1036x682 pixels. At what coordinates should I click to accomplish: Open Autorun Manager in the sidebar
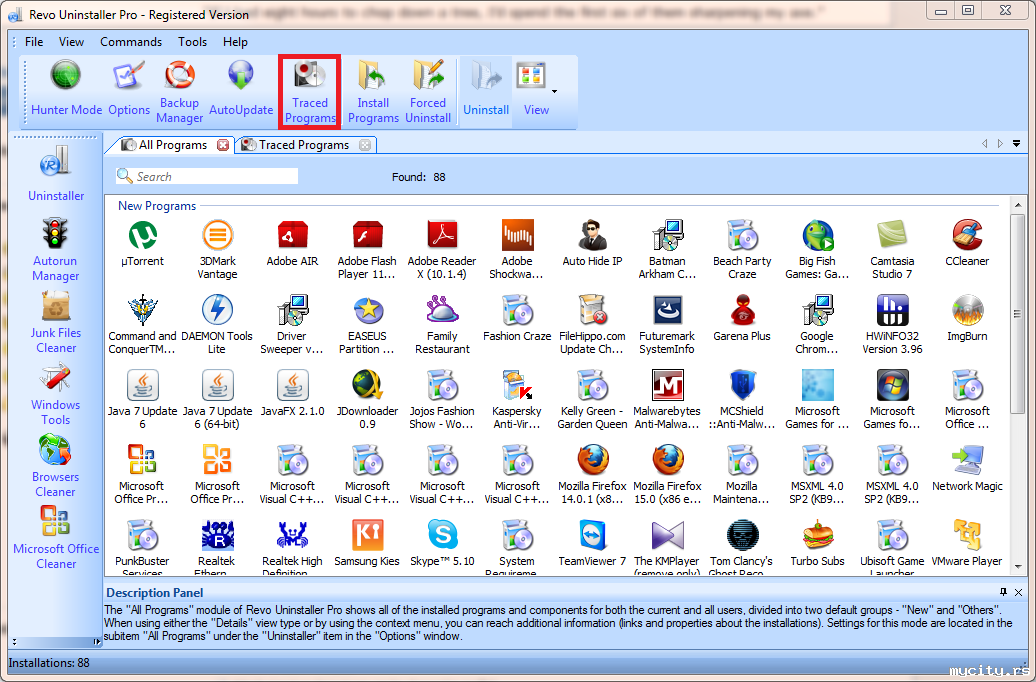(x=56, y=250)
